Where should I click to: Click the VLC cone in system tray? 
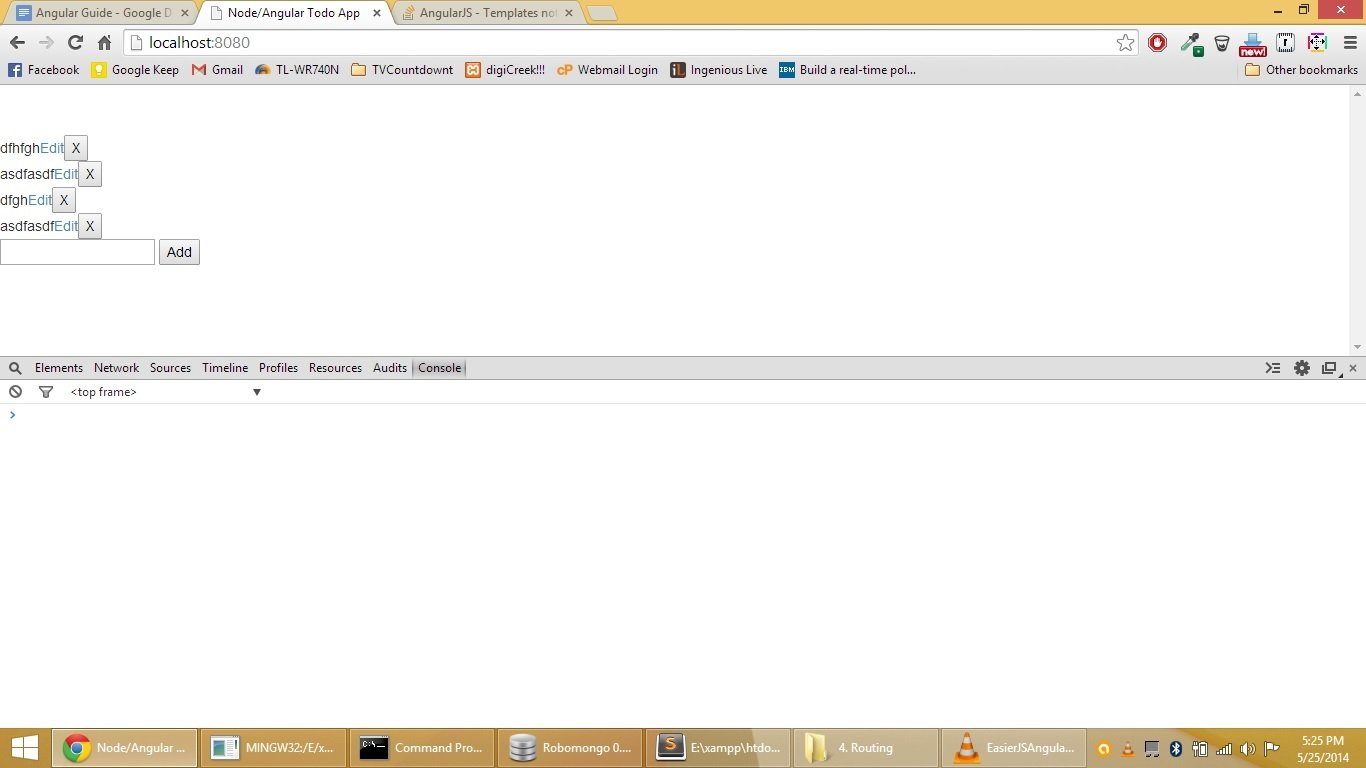point(1128,749)
